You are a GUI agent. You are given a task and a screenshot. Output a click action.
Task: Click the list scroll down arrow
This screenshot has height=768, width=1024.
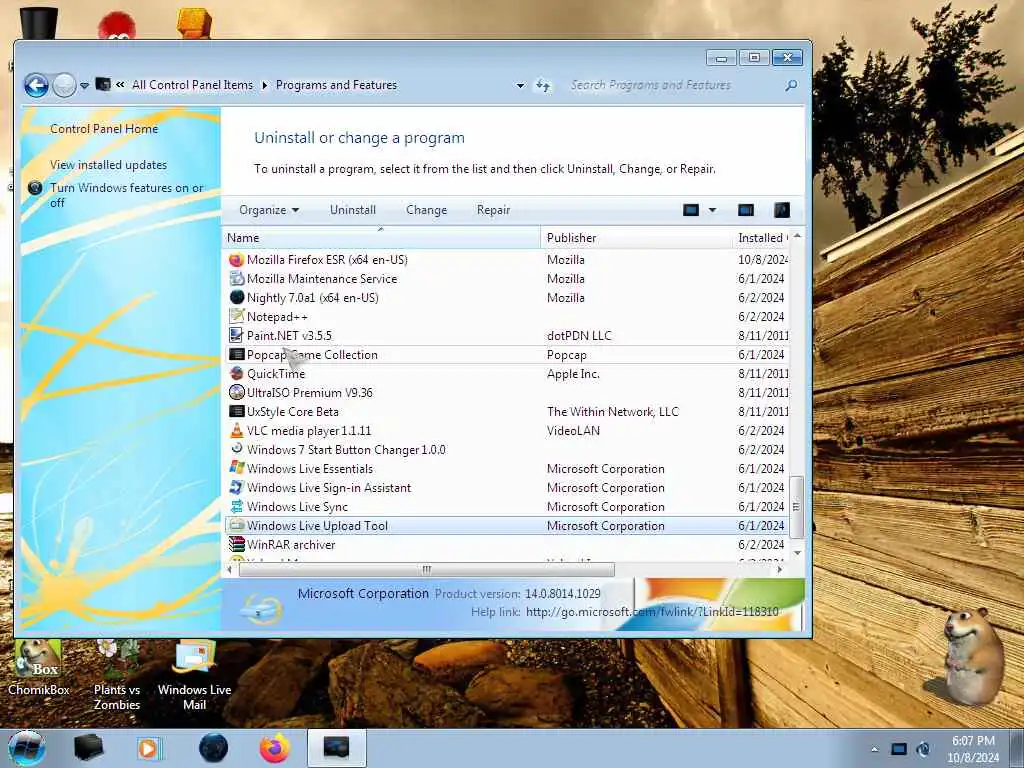797,552
